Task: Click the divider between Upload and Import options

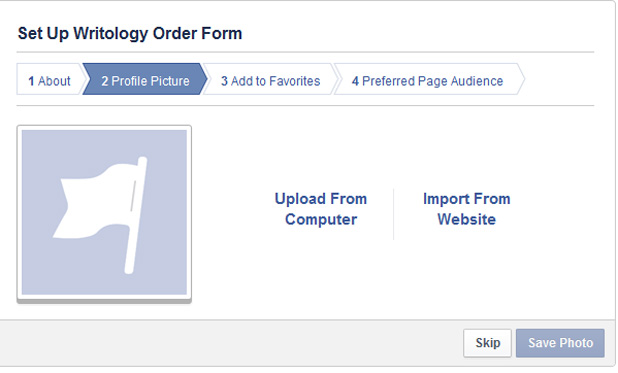Action: point(393,214)
